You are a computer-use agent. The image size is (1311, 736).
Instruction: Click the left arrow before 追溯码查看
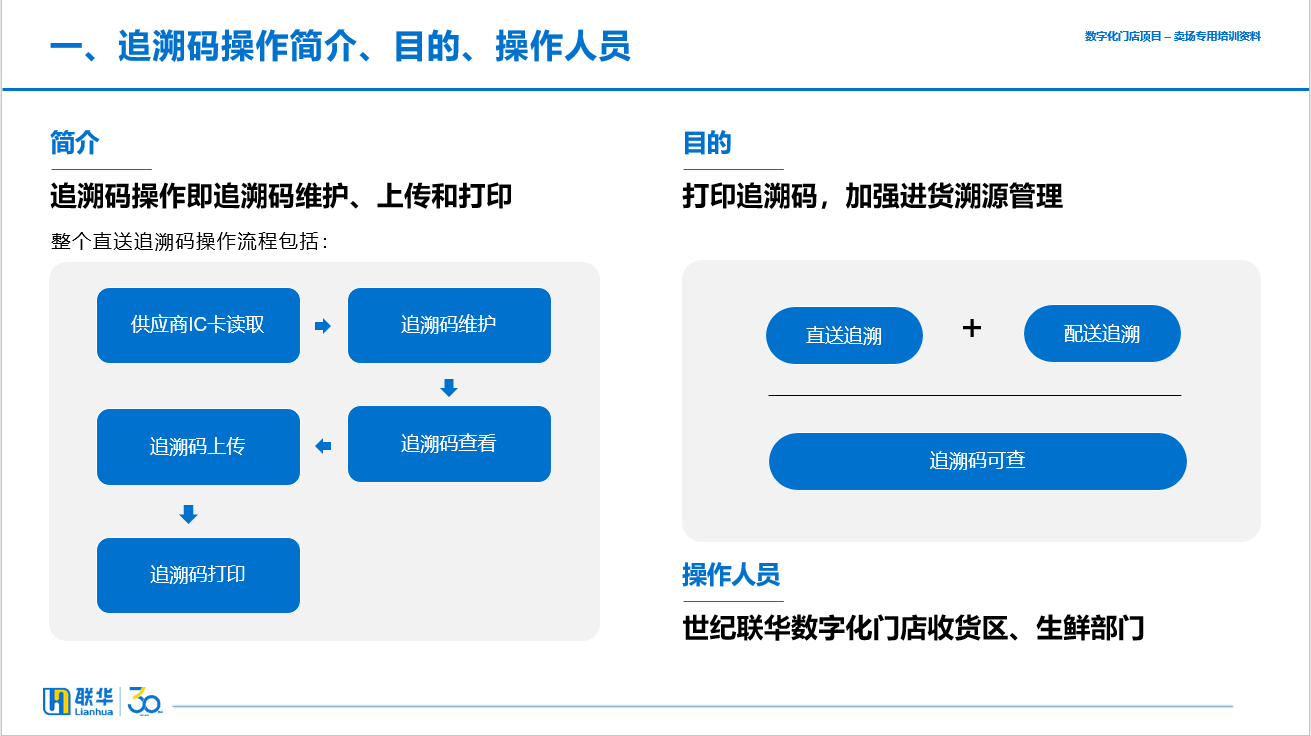pos(323,446)
